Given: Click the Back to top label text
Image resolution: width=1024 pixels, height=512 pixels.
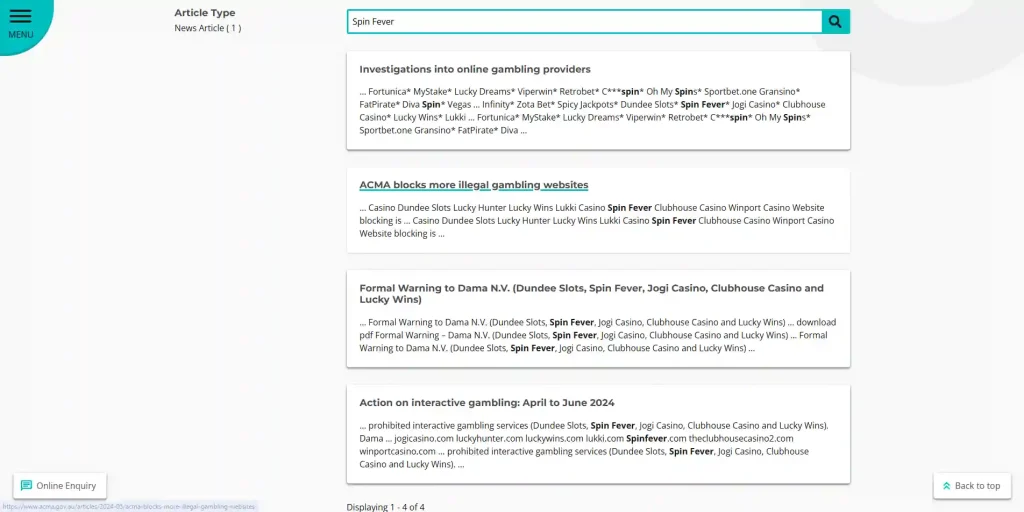Looking at the screenshot, I should click(977, 486).
